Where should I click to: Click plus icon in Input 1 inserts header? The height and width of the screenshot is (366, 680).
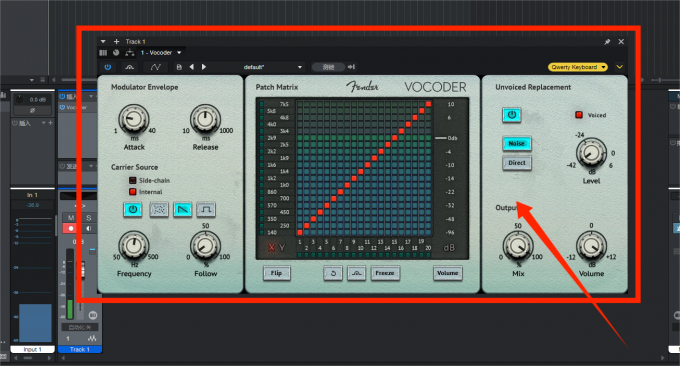[50, 123]
